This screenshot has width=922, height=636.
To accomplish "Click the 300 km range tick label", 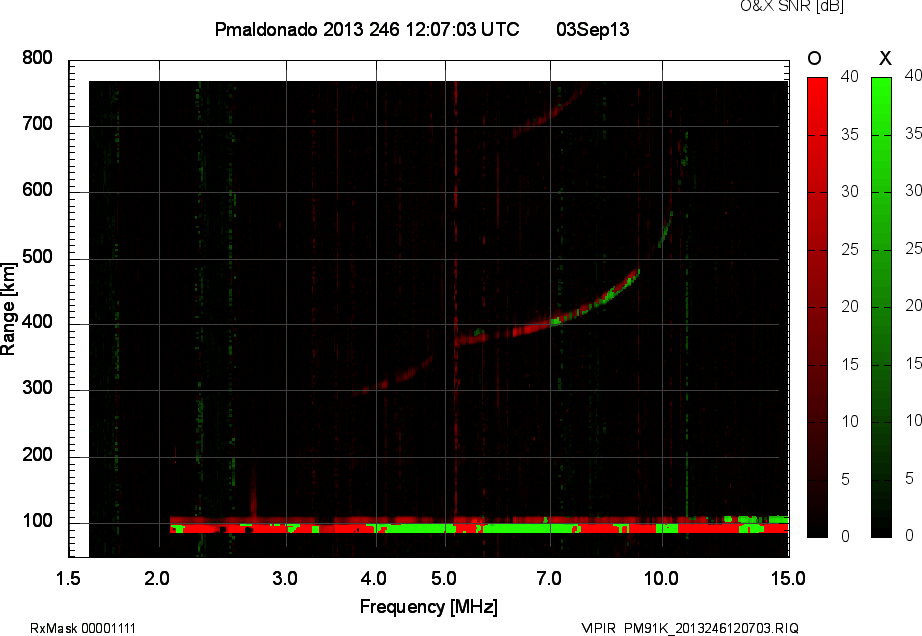I will 37,388.
